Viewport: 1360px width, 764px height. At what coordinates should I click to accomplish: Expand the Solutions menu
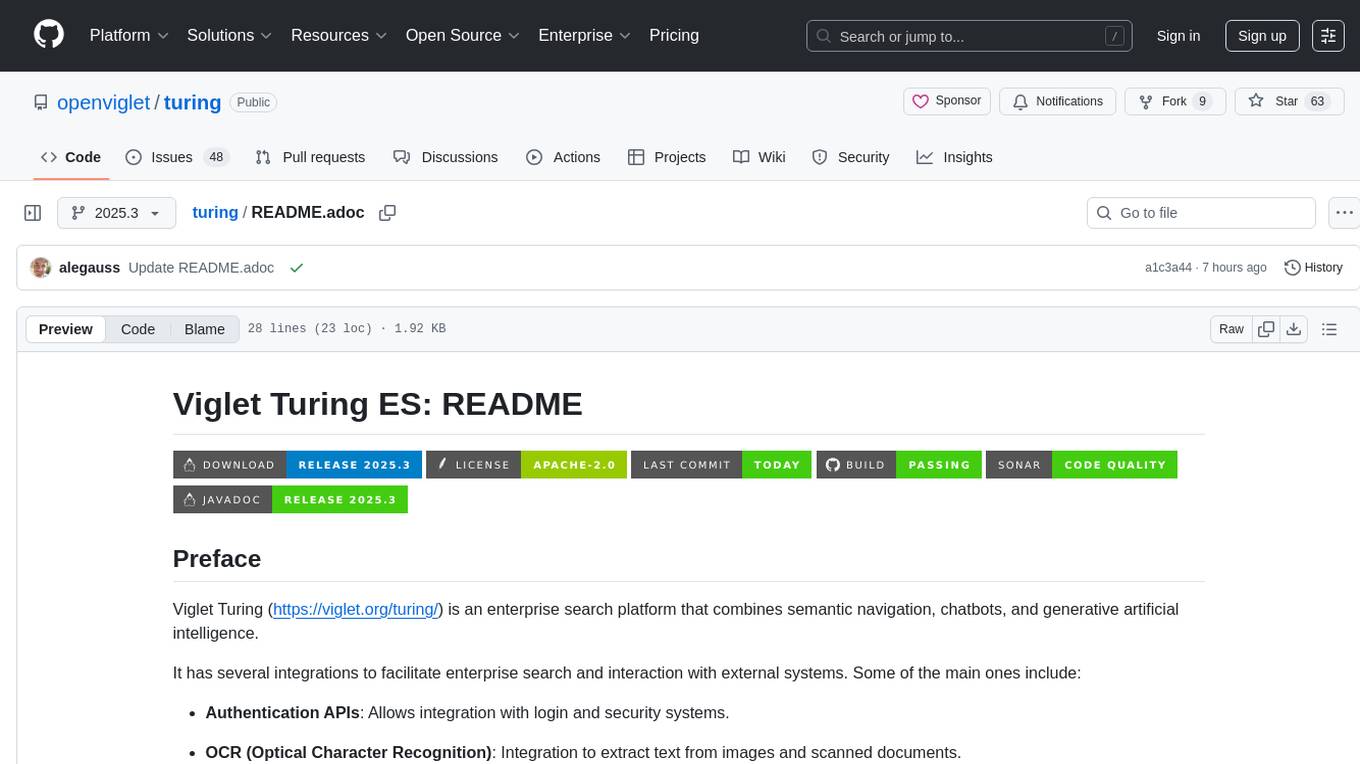coord(230,35)
